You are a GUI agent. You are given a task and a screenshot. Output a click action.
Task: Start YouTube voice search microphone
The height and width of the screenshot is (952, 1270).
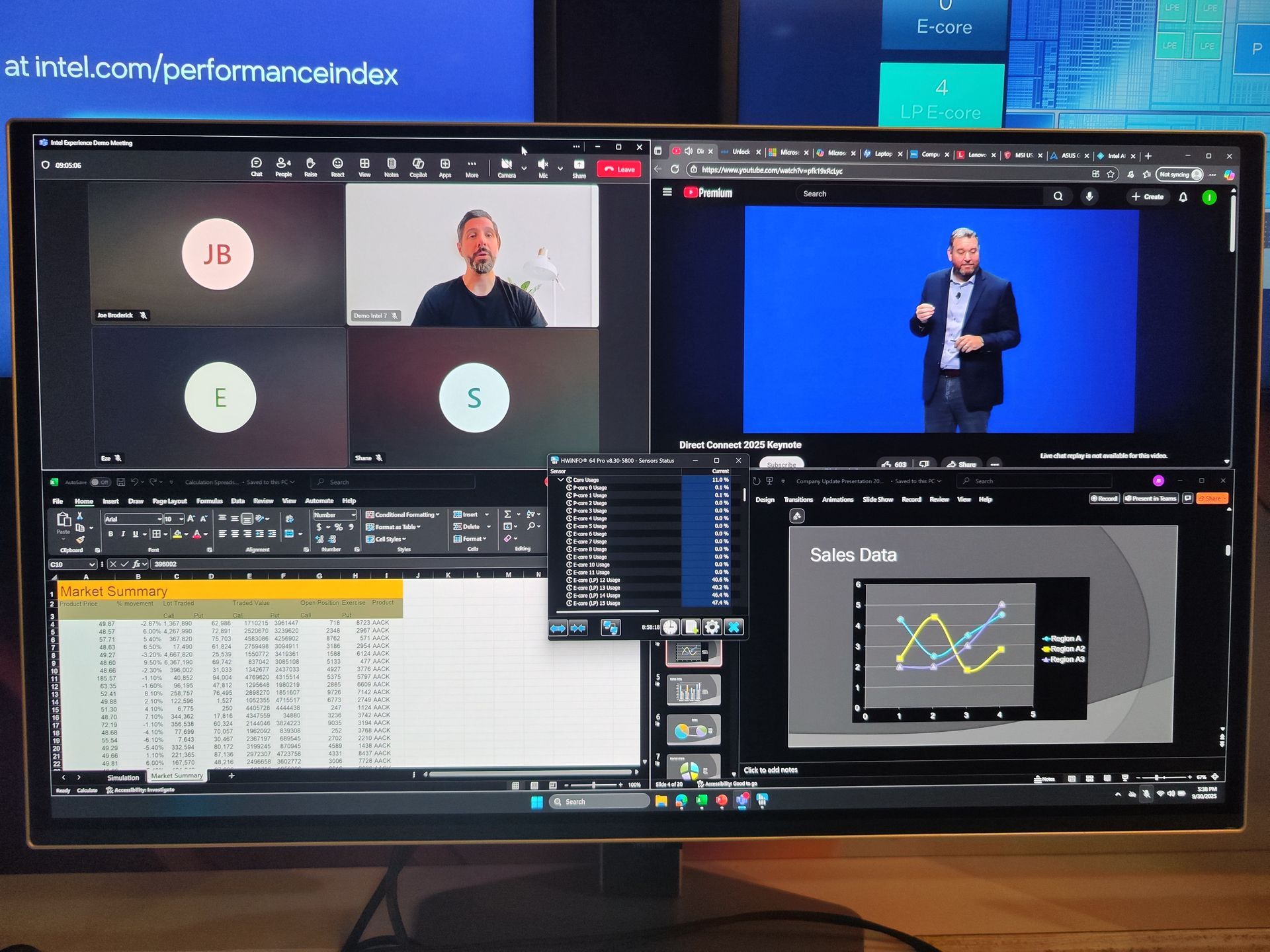(1089, 196)
